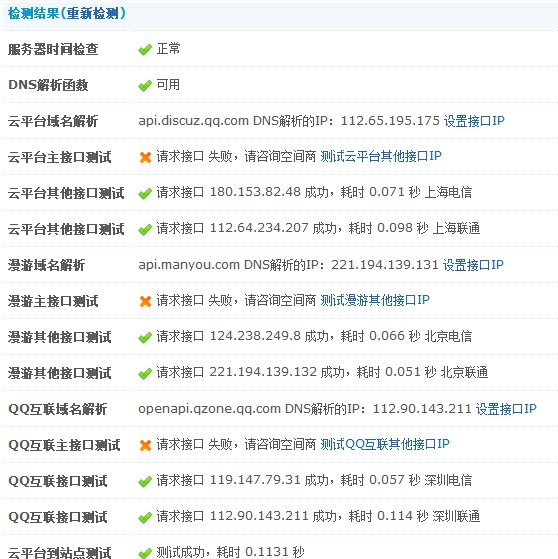The height and width of the screenshot is (559, 558).
Task: Click green check icon beside 测试成功 result
Action: click(x=145, y=553)
